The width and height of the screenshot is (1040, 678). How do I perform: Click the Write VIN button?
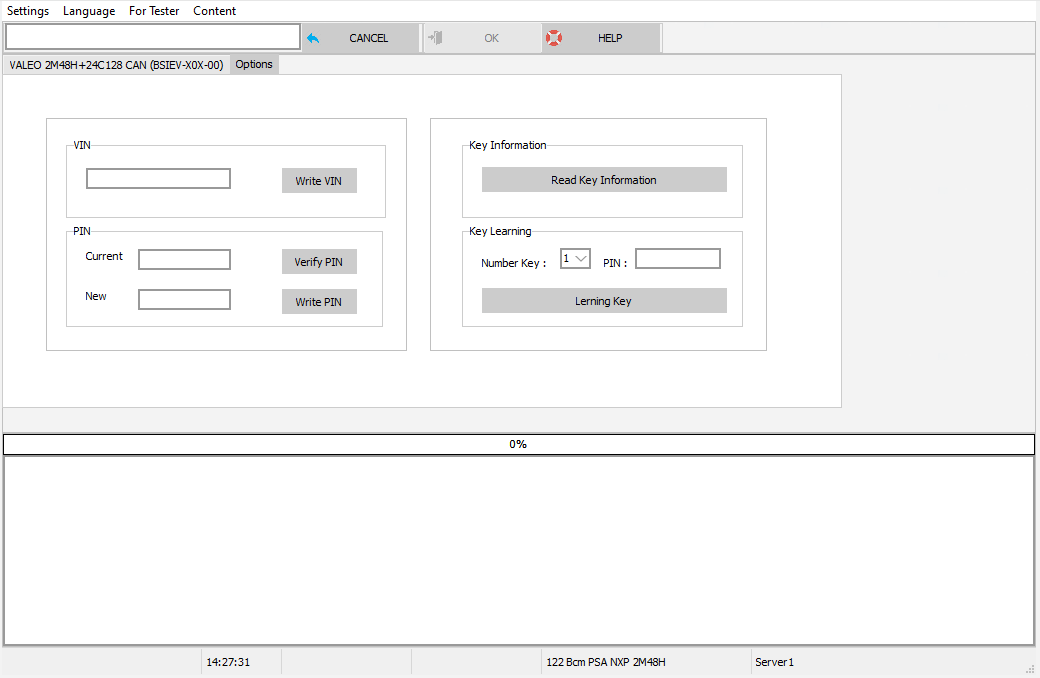319,180
